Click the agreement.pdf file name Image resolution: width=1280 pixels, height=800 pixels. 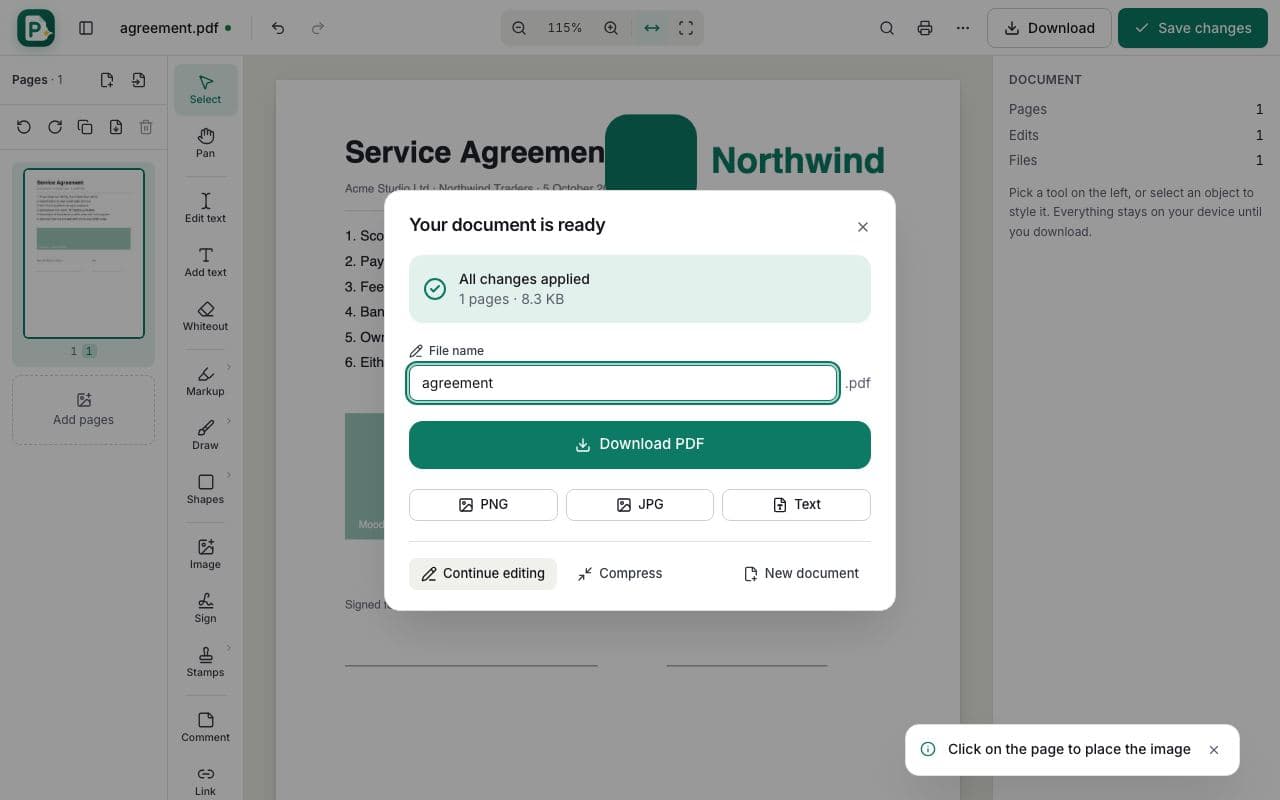(169, 28)
